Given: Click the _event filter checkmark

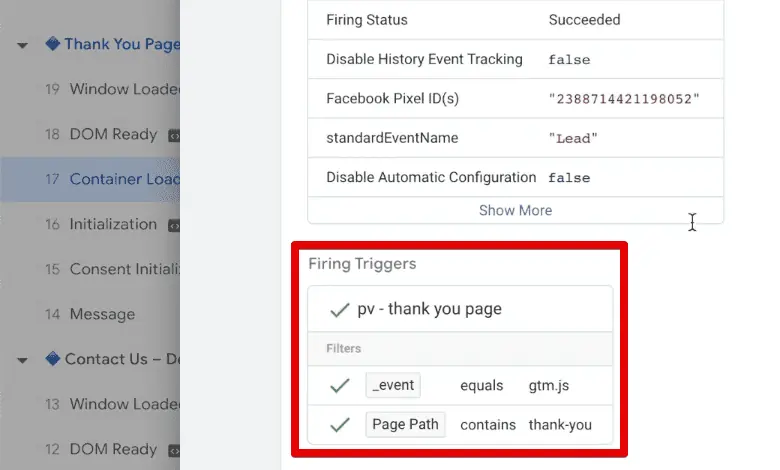Looking at the screenshot, I should pyautogui.click(x=340, y=385).
